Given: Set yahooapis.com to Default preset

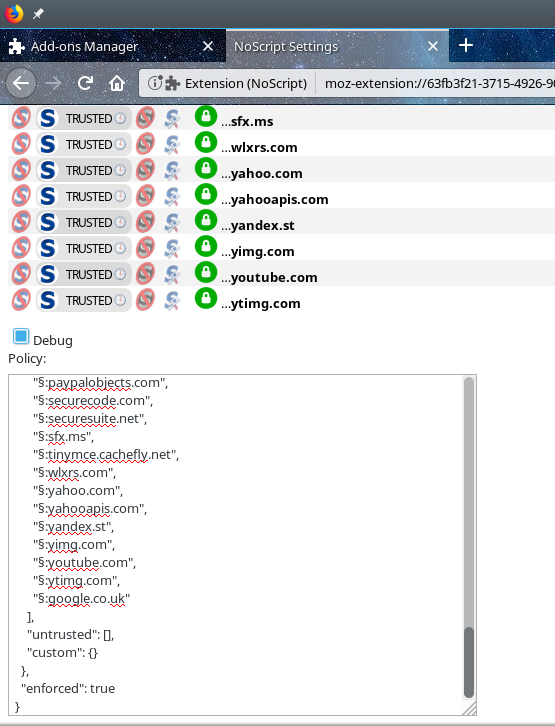Looking at the screenshot, I should click(21, 196).
